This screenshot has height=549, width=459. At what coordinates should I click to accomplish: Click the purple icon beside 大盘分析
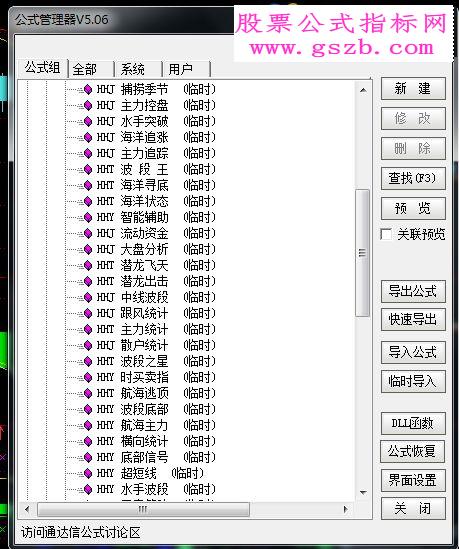[x=88, y=250]
